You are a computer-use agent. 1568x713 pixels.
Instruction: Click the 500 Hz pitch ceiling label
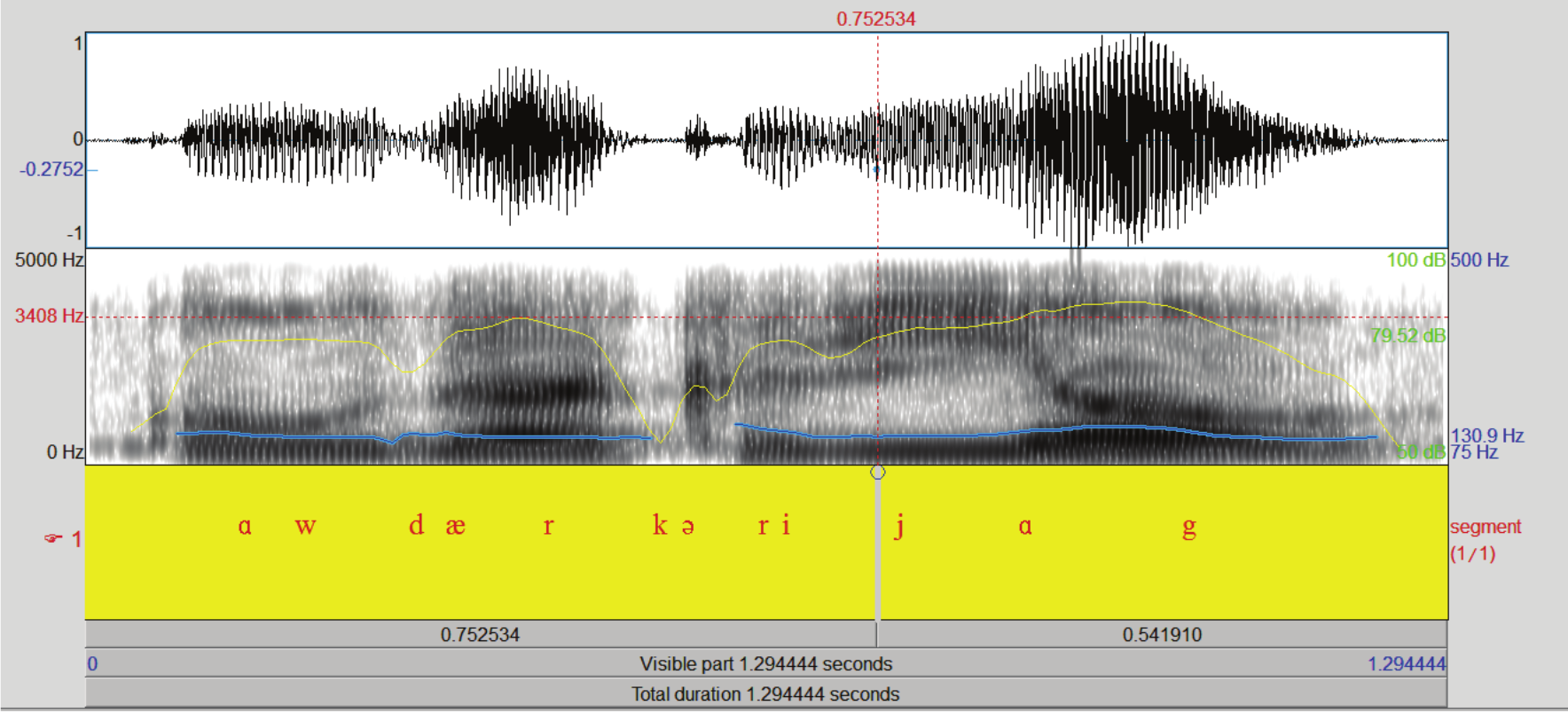point(1479,260)
